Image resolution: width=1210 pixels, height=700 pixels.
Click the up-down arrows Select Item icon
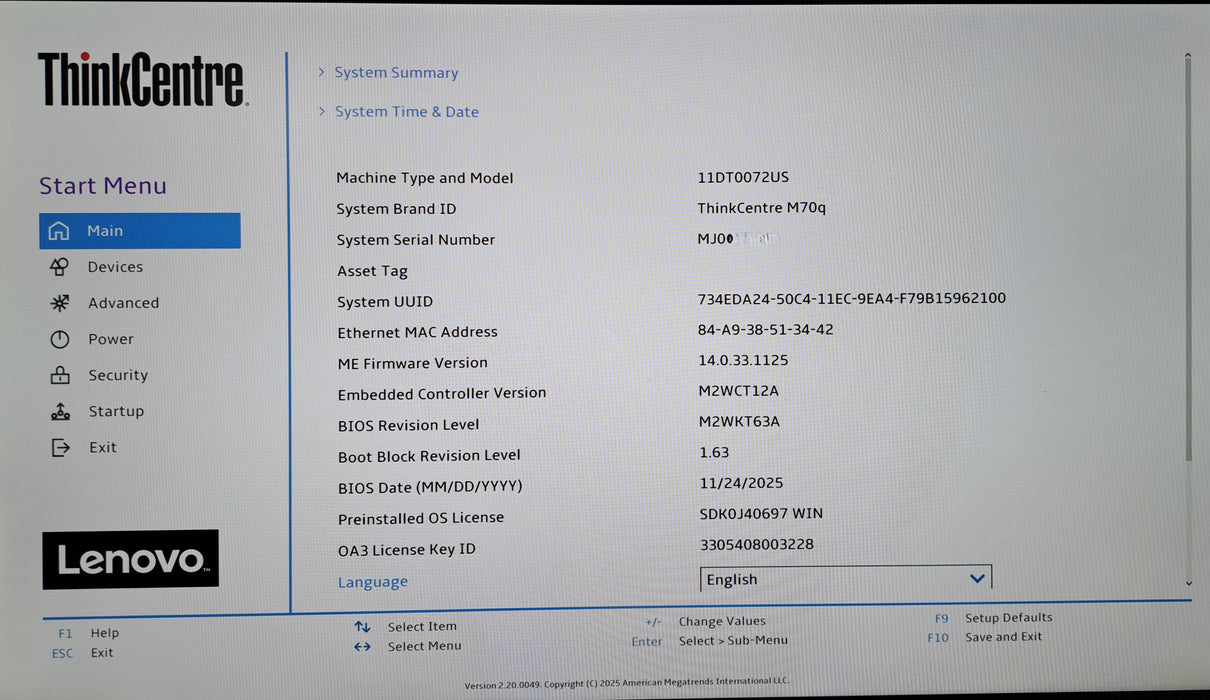(362, 627)
